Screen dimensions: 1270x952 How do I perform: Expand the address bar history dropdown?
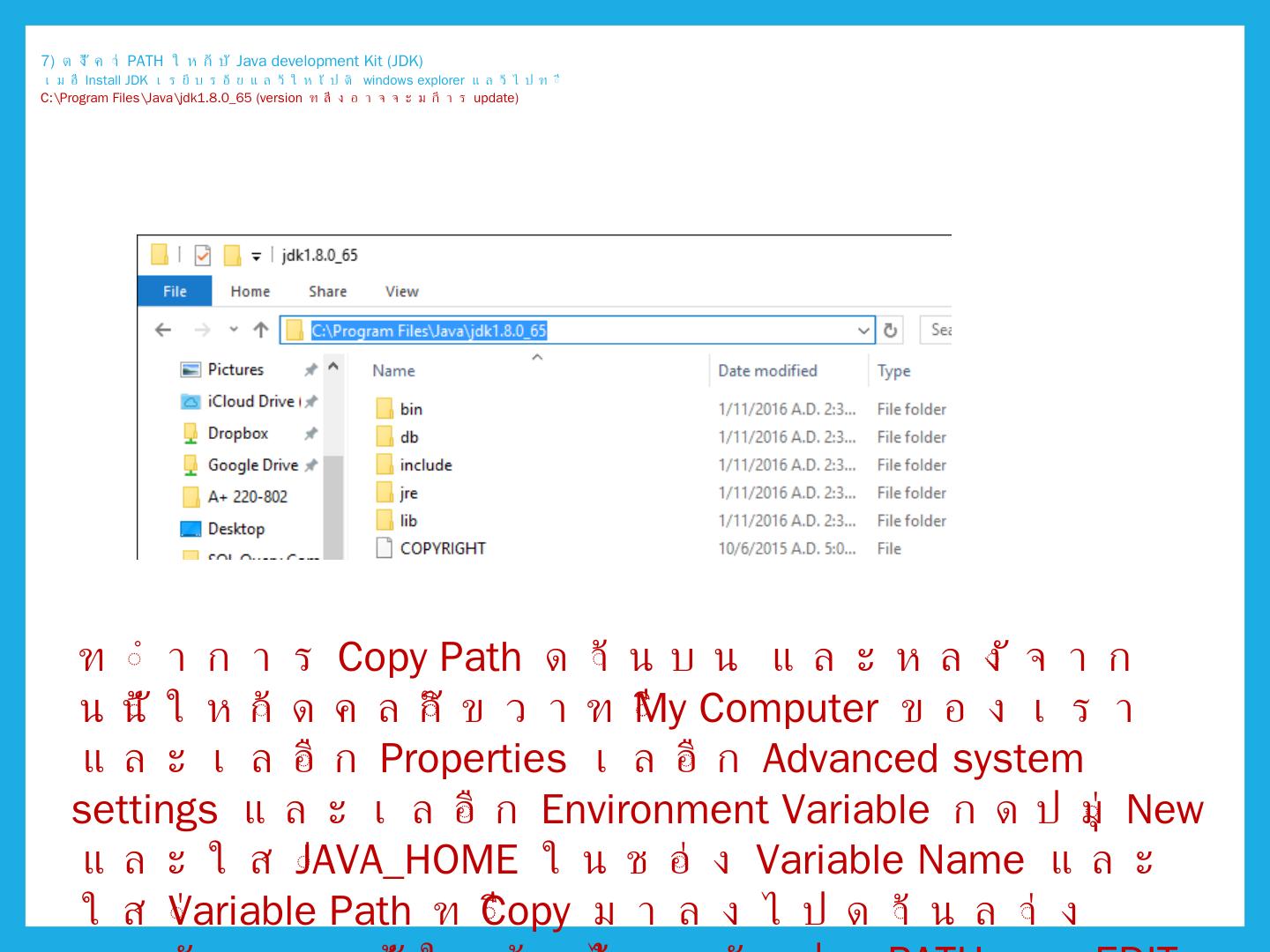(864, 331)
